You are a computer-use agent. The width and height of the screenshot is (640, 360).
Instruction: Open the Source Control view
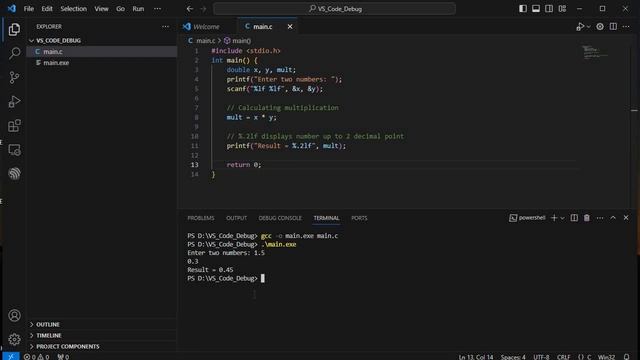(14, 77)
